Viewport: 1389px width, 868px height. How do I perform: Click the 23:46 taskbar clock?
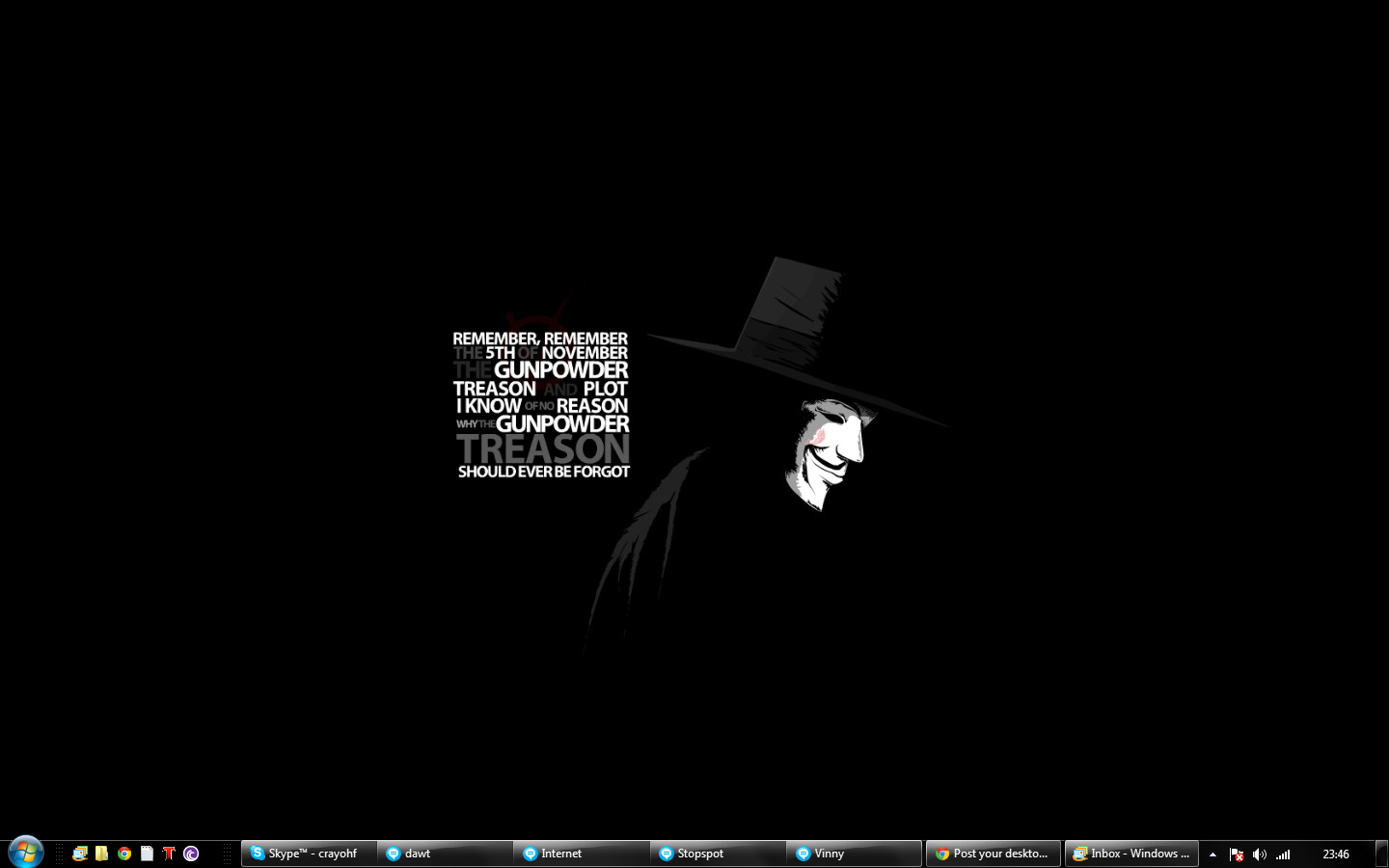(x=1336, y=854)
